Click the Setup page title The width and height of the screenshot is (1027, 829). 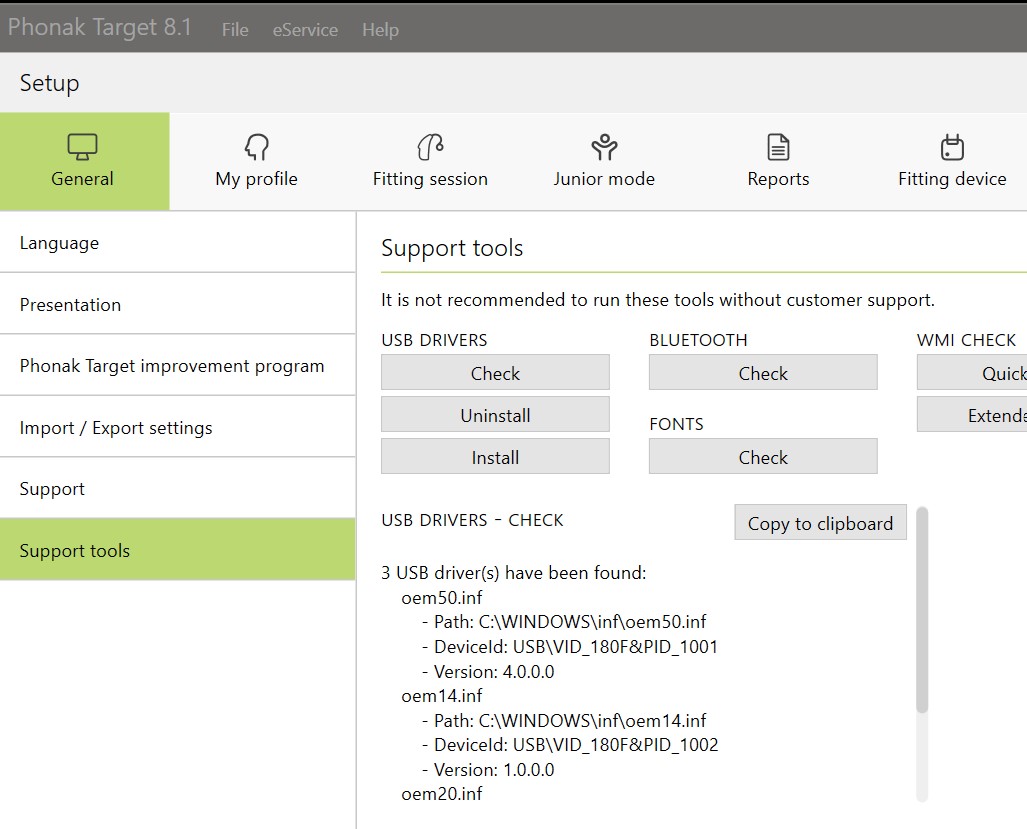click(x=50, y=83)
